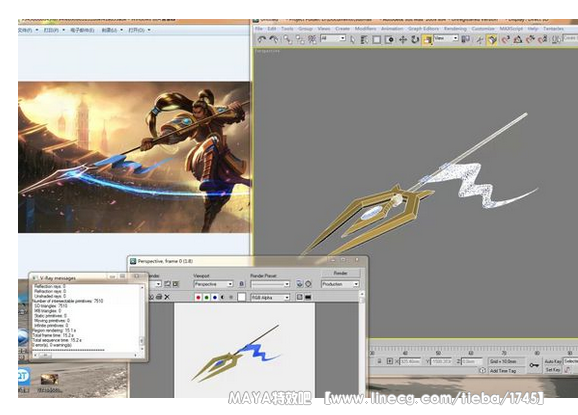This screenshot has height=415, width=578.
Task: Open the All selection filter dropdown
Action: [333, 38]
